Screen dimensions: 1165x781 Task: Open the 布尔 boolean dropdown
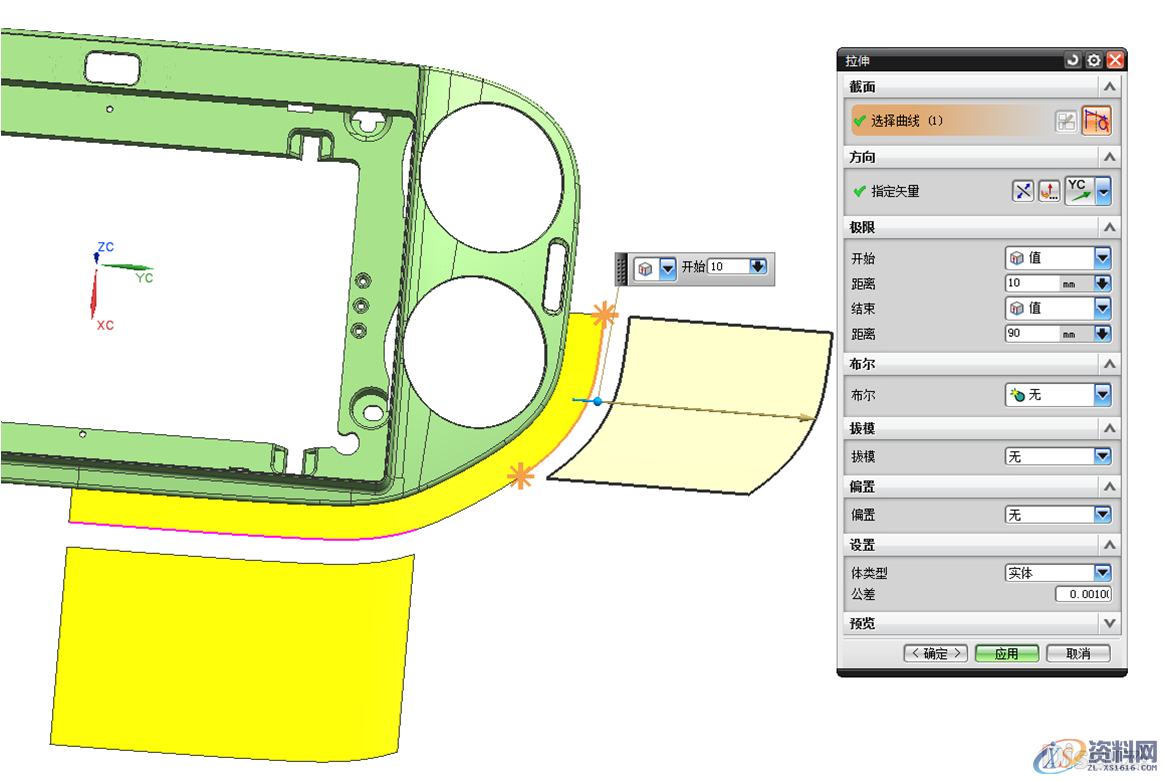pos(1102,395)
